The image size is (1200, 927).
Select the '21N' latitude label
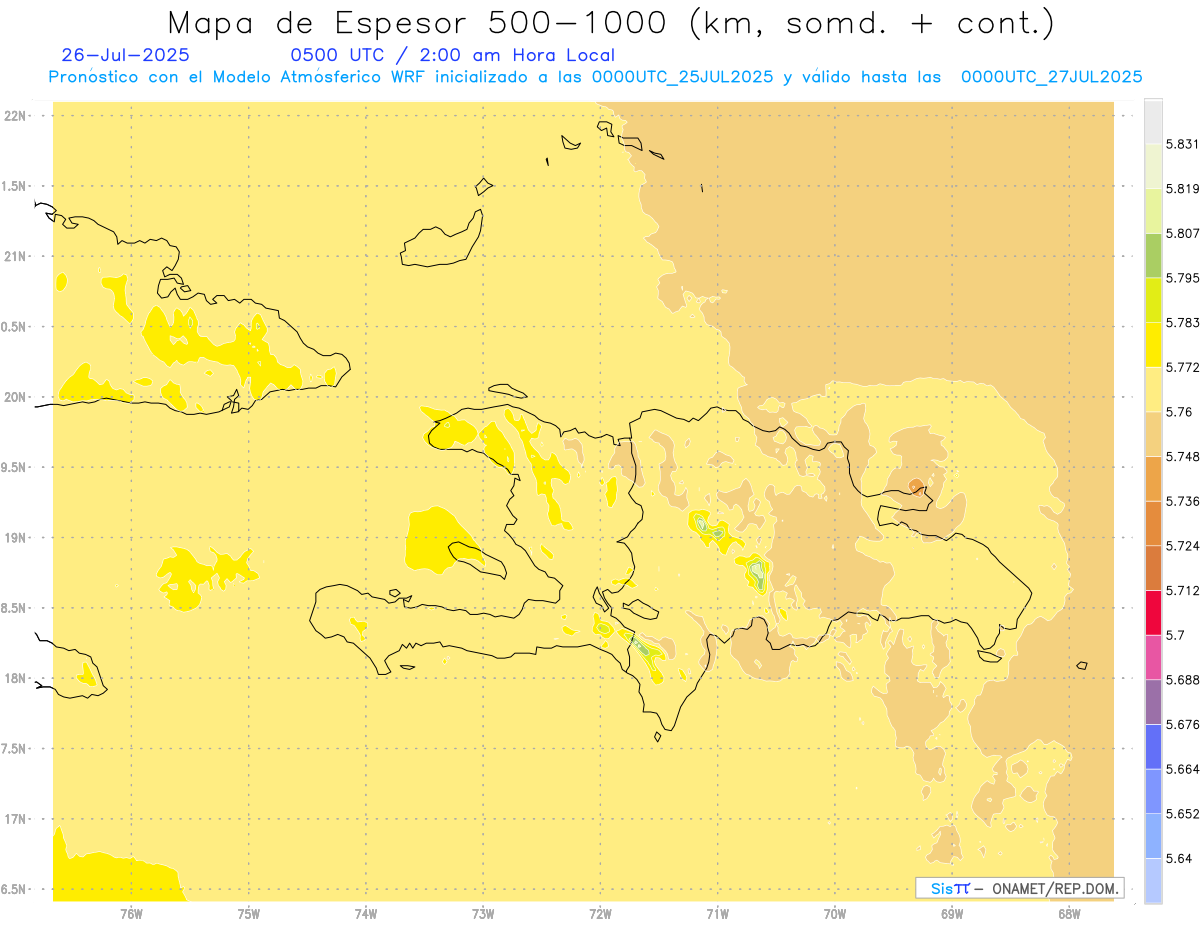click(15, 257)
